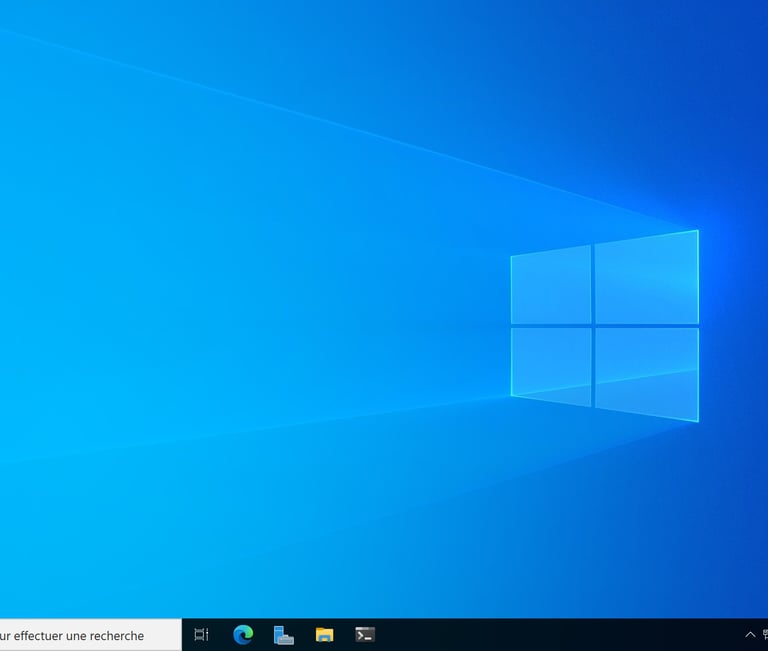Image resolution: width=768 pixels, height=651 pixels.
Task: Launch Server Manager from the taskbar
Action: point(284,635)
